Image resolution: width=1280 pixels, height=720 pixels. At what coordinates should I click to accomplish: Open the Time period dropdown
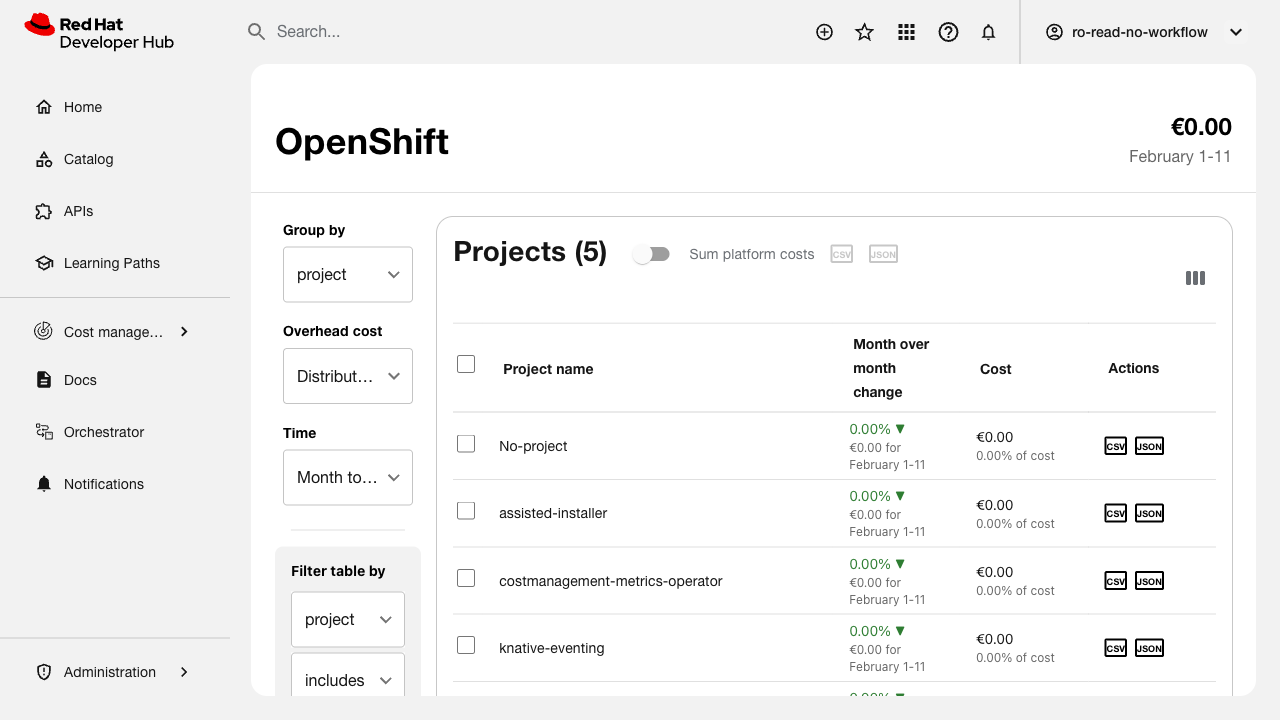(x=348, y=477)
